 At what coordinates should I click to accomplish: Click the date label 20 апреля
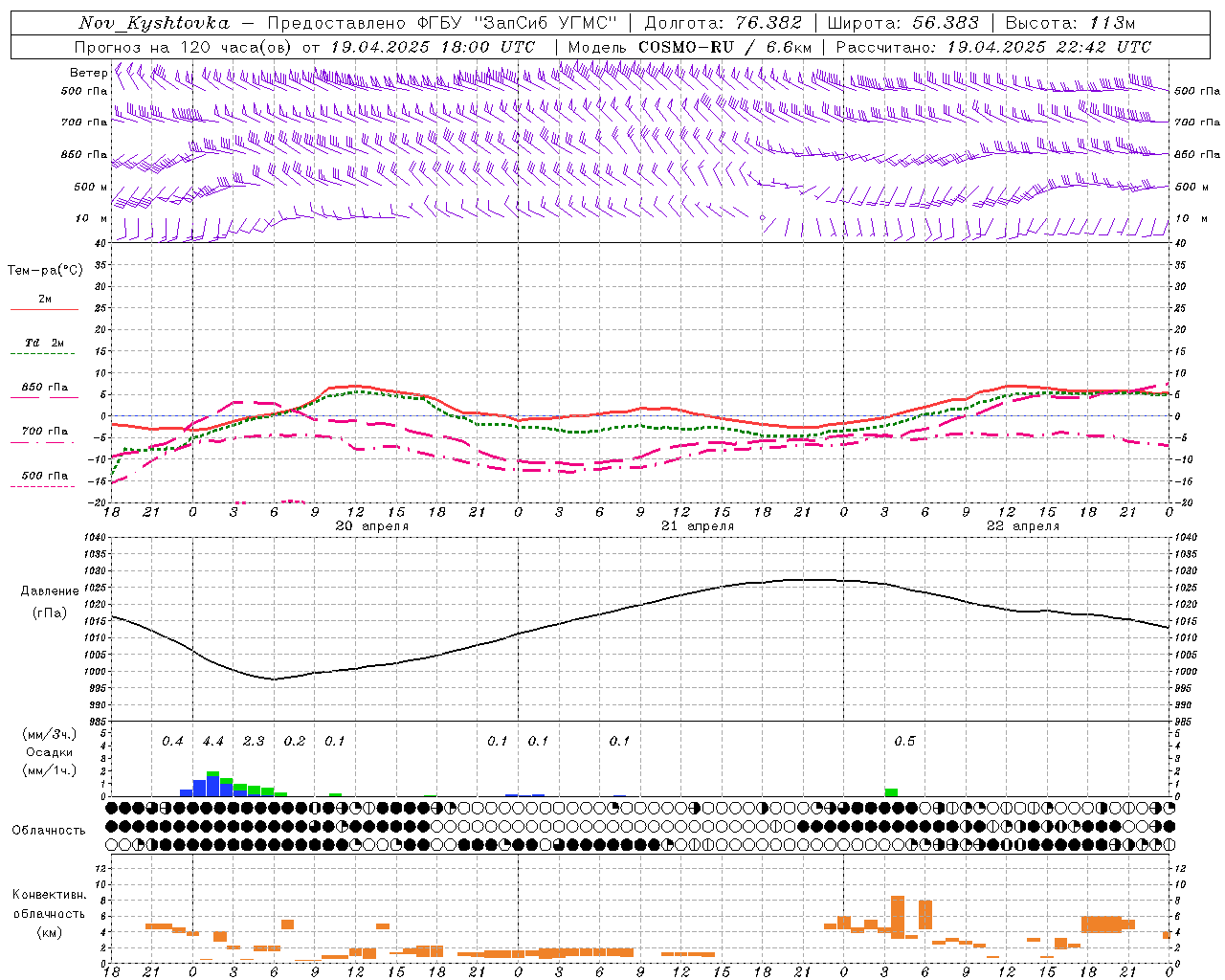[372, 526]
